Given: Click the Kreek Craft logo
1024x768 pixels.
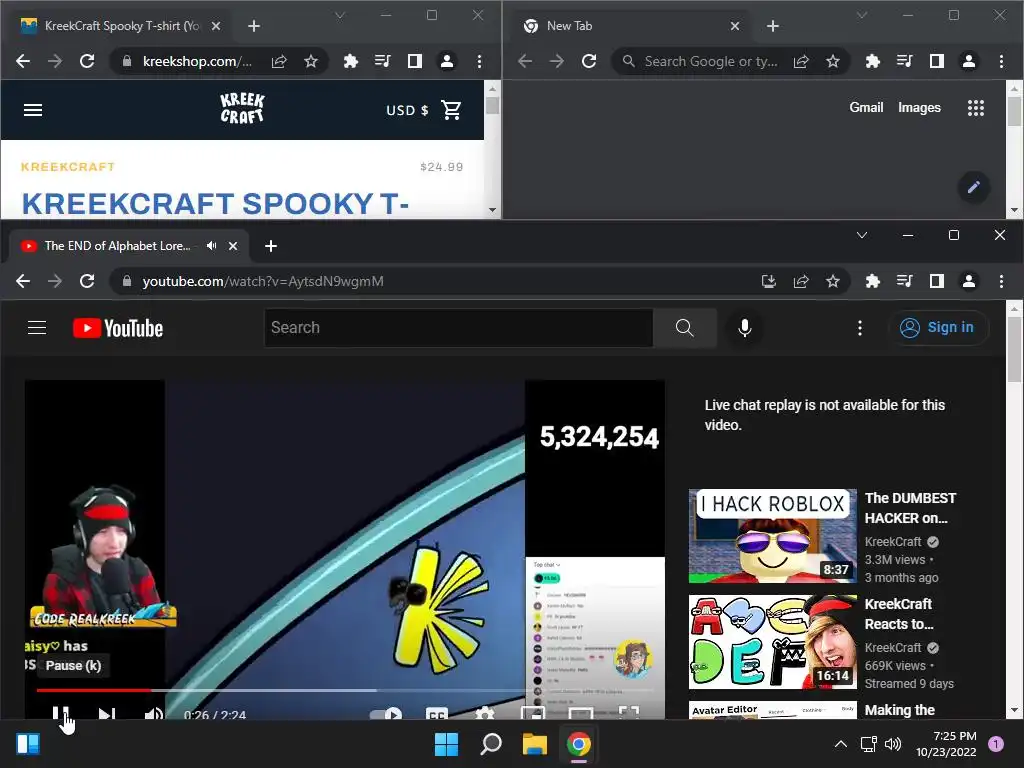Looking at the screenshot, I should 242,108.
